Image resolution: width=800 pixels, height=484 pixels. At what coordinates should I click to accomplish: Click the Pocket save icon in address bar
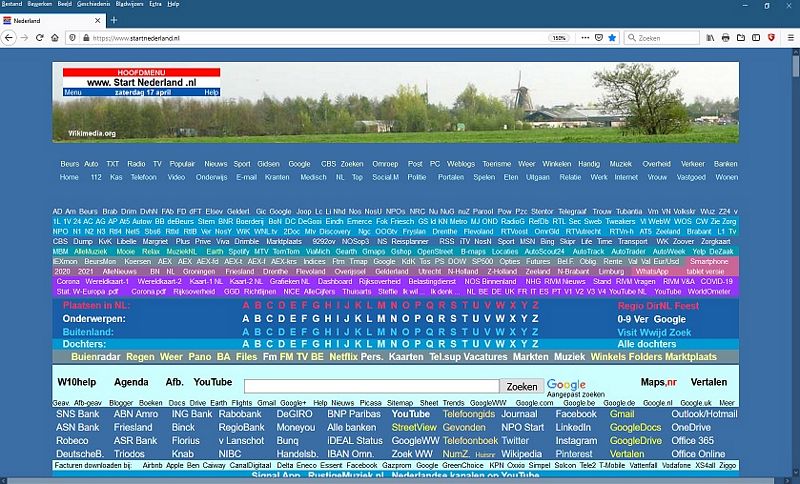tap(599, 38)
